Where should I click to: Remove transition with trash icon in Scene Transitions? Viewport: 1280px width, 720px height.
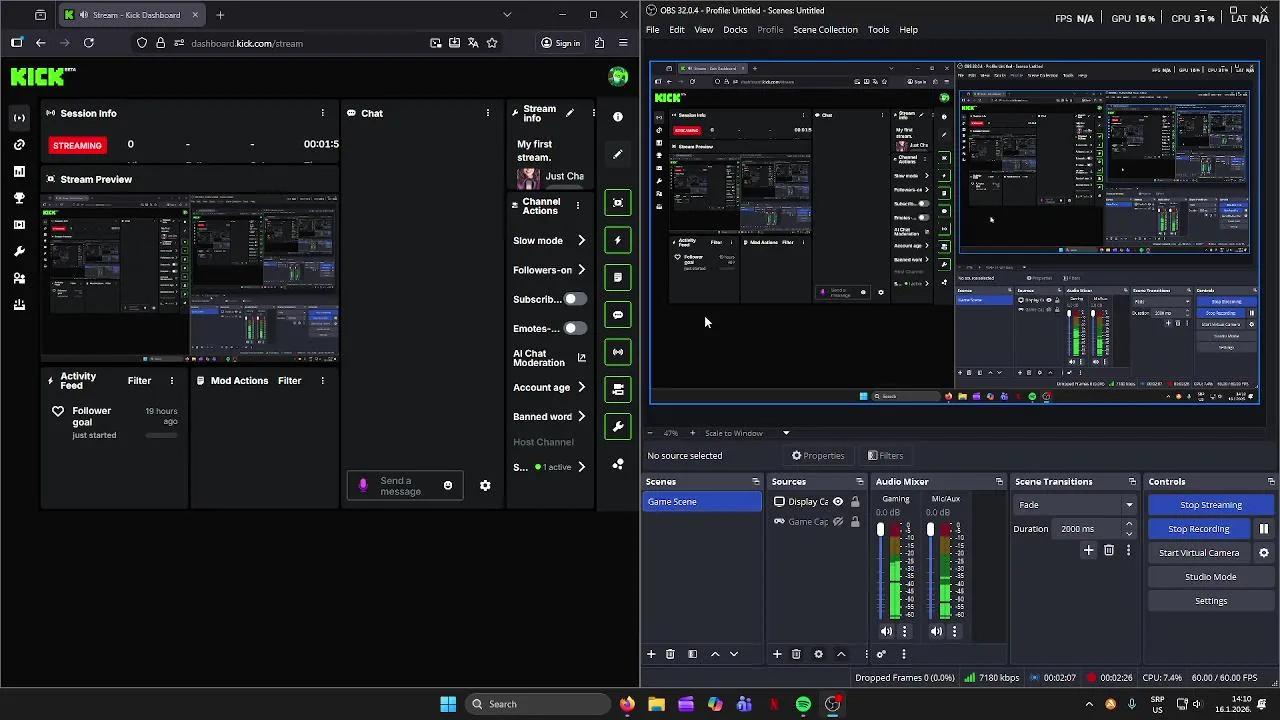(1109, 550)
